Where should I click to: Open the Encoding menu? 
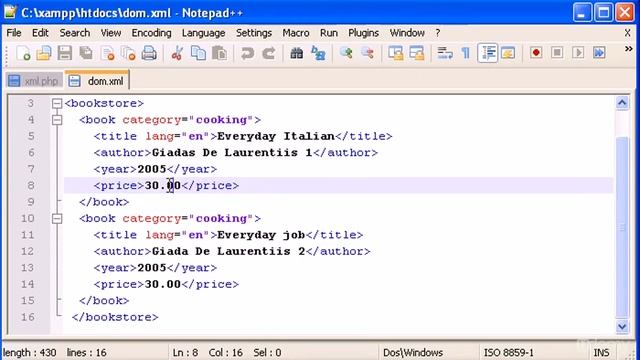[x=151, y=33]
